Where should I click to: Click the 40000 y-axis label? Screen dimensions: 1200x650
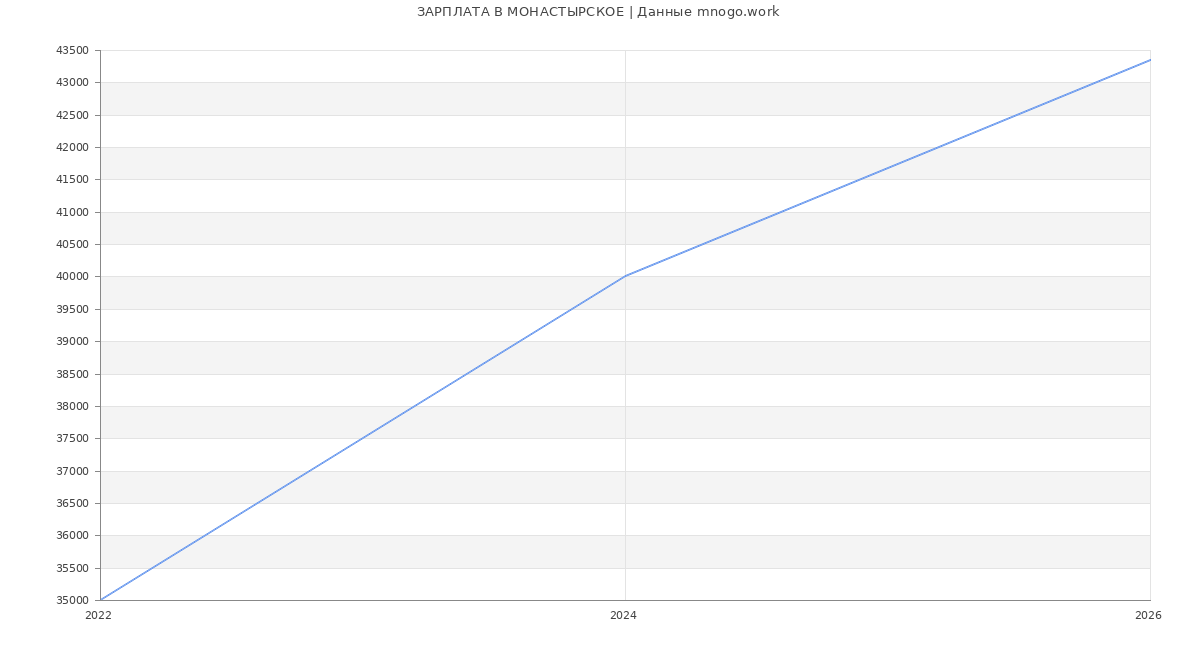click(72, 277)
